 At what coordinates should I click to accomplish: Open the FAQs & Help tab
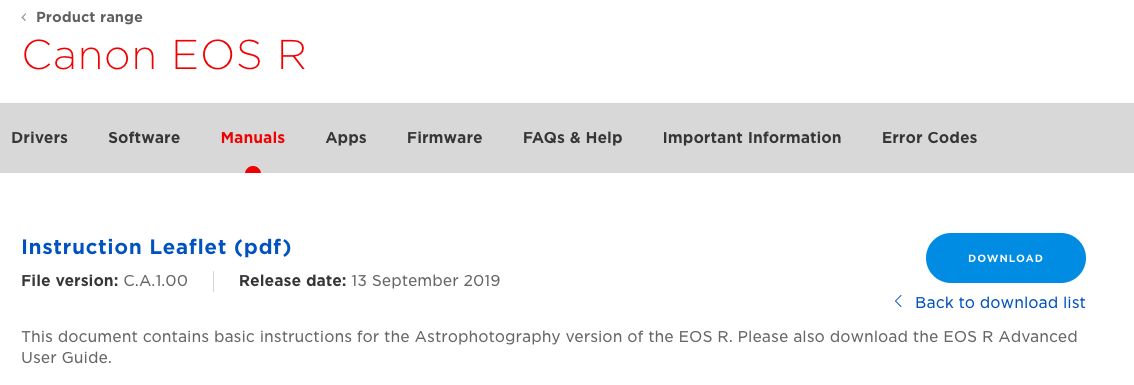click(573, 138)
